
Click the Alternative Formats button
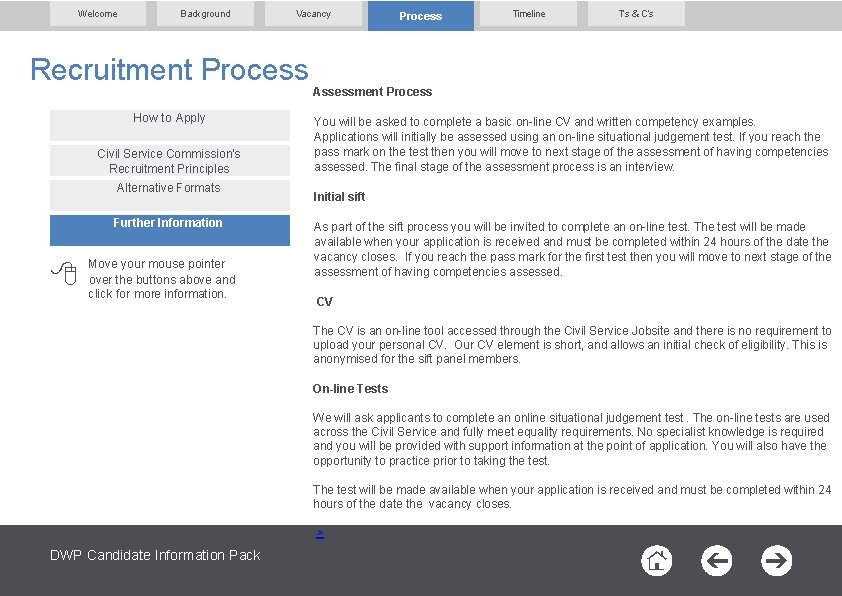[168, 188]
